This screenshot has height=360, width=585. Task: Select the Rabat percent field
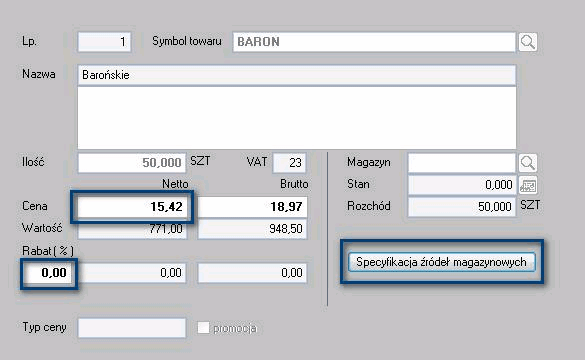(49, 273)
